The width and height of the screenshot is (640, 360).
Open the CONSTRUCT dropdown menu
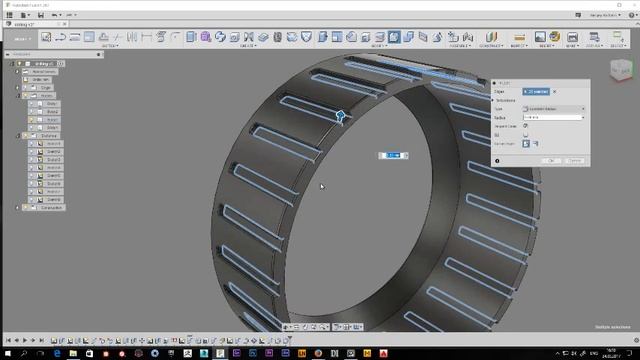click(491, 46)
